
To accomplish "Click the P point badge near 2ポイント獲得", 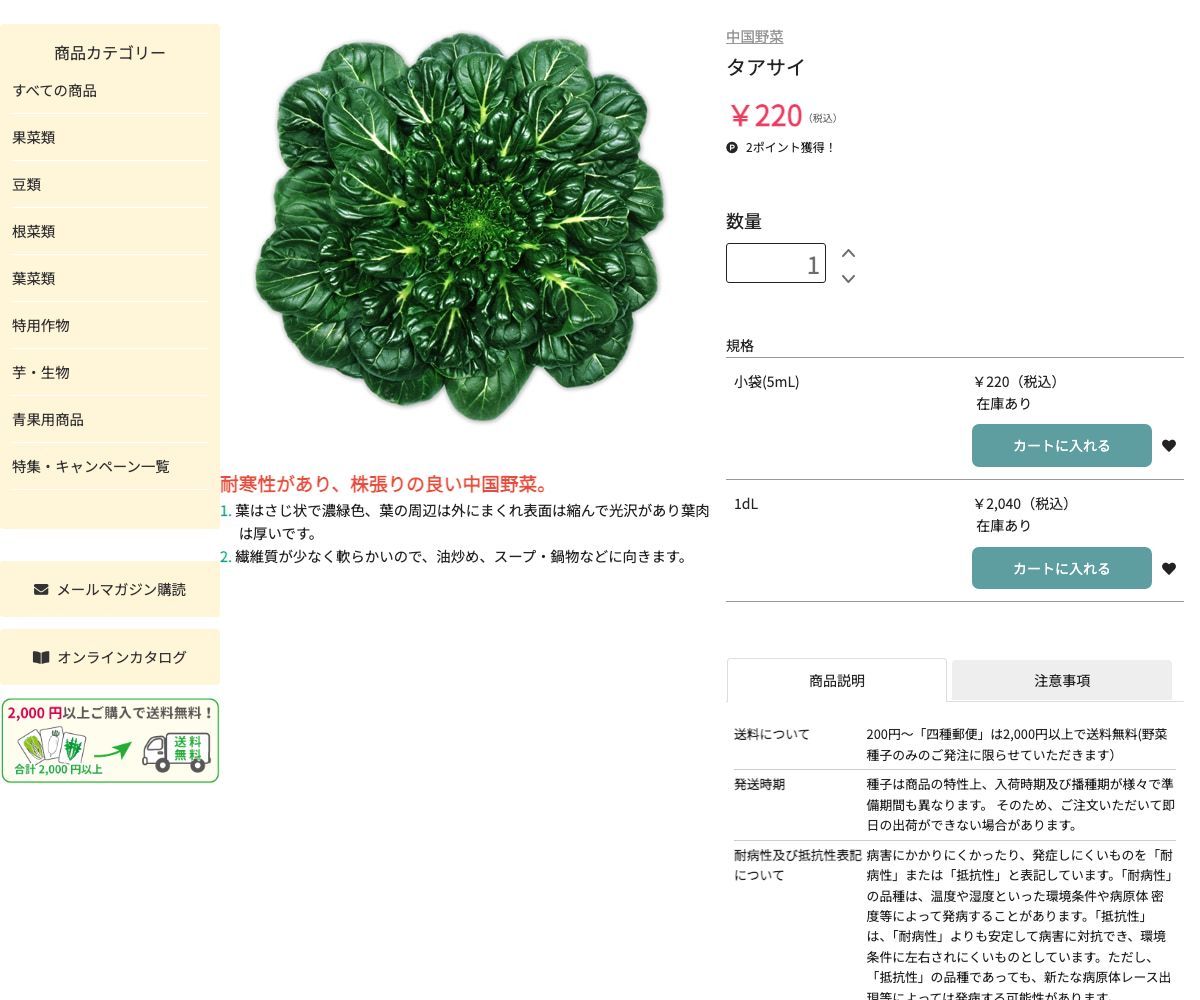I will 731,147.
